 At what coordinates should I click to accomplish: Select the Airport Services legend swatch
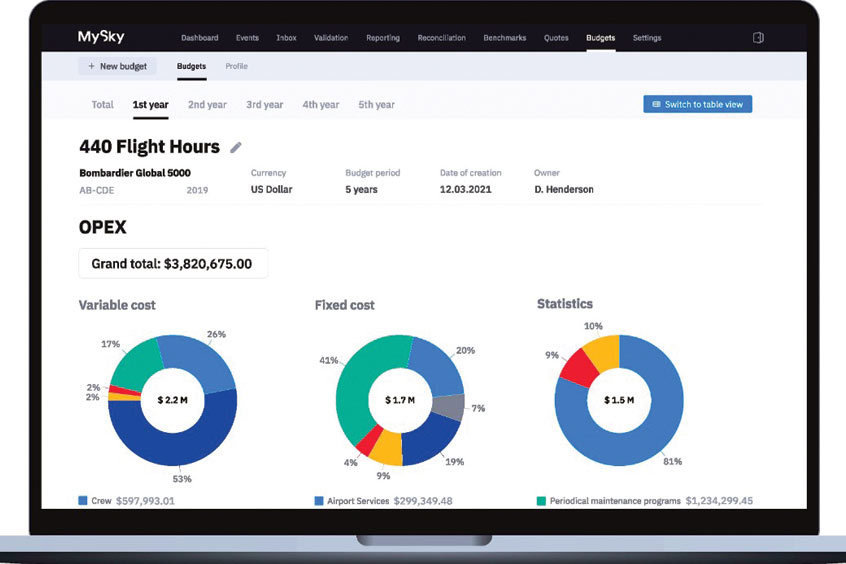[x=319, y=500]
